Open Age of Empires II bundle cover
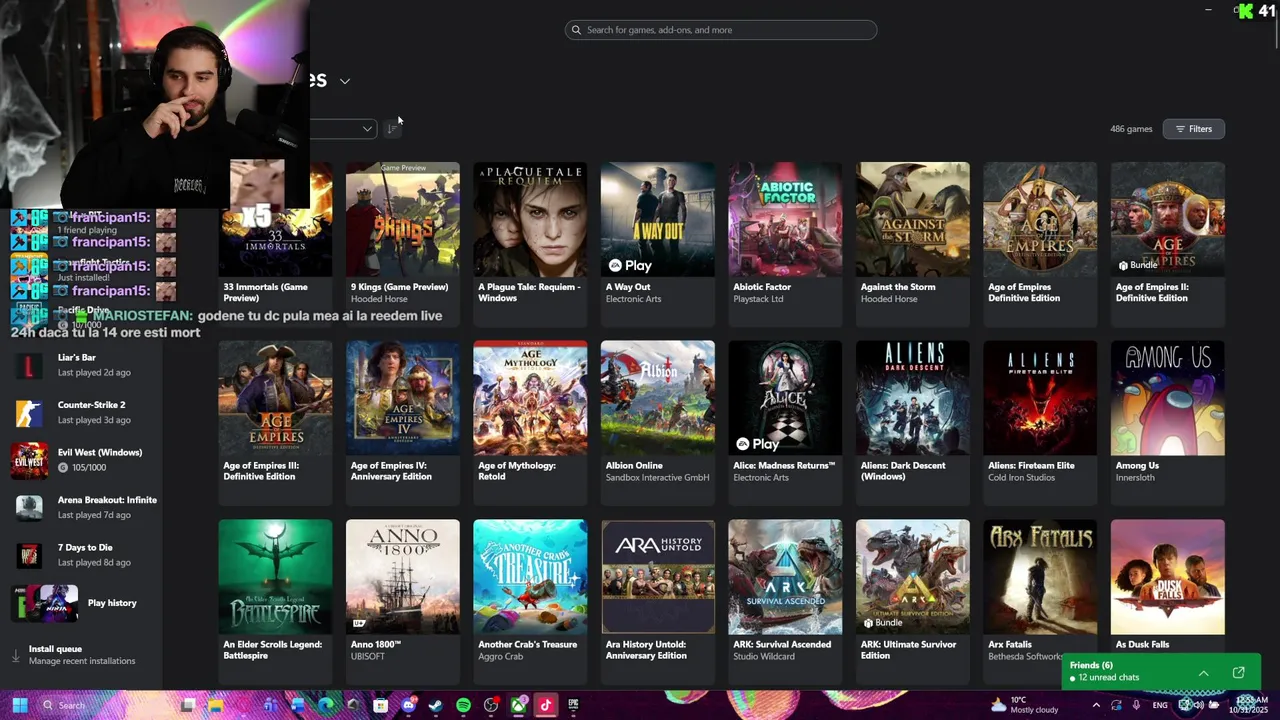Image resolution: width=1280 pixels, height=720 pixels. (1167, 219)
